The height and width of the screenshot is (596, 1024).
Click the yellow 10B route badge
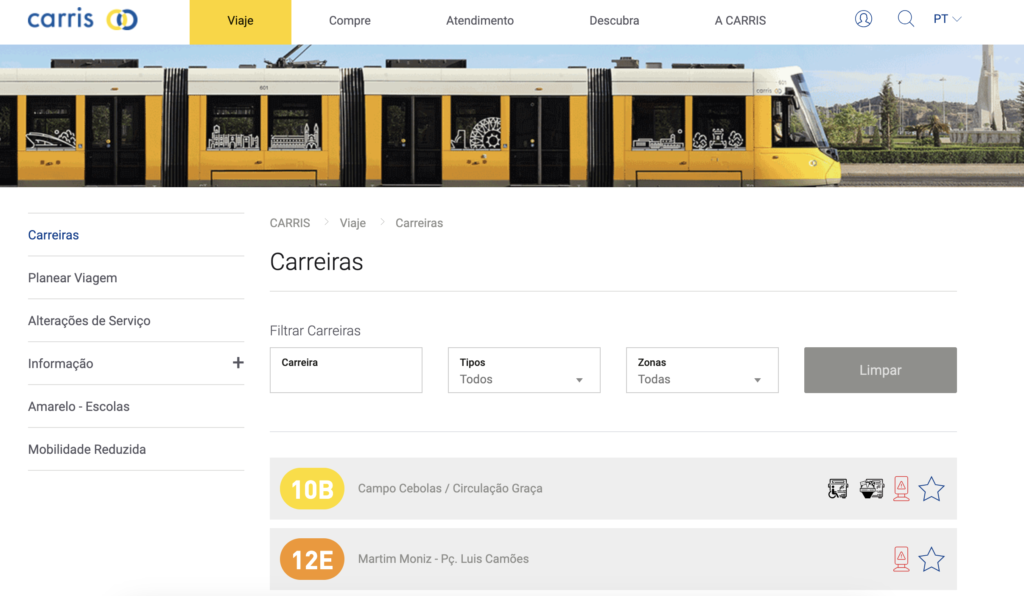(312, 488)
